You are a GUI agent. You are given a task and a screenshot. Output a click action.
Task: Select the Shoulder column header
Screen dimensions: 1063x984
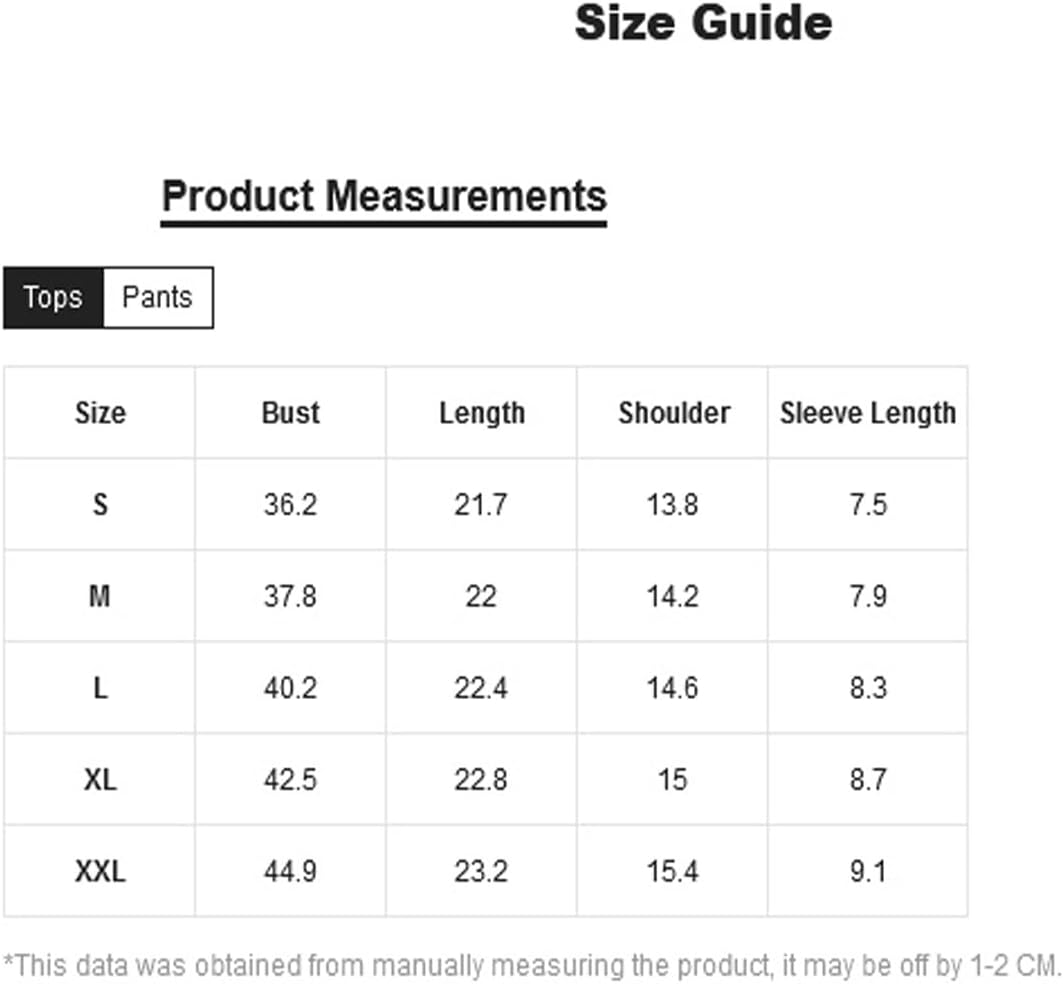click(674, 413)
